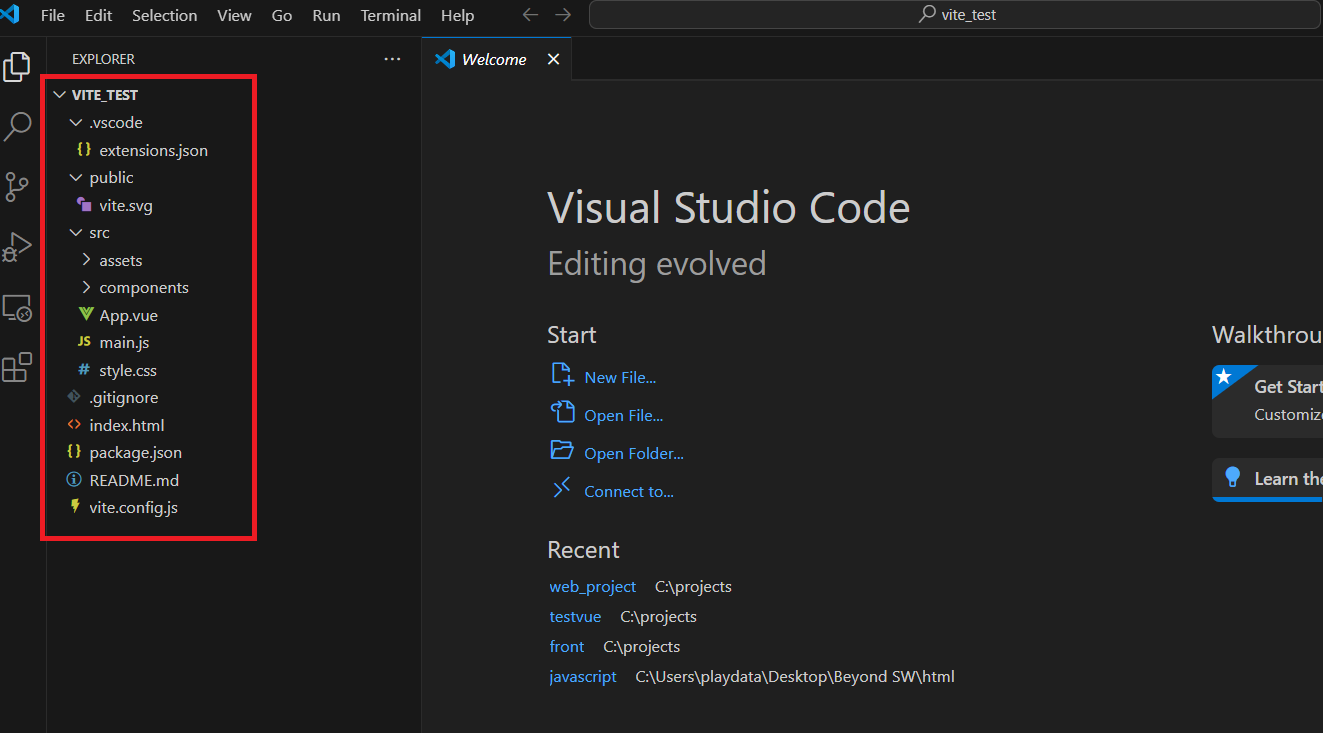The image size is (1323, 733).
Task: Collapse the .vscode folder
Action: pos(76,122)
